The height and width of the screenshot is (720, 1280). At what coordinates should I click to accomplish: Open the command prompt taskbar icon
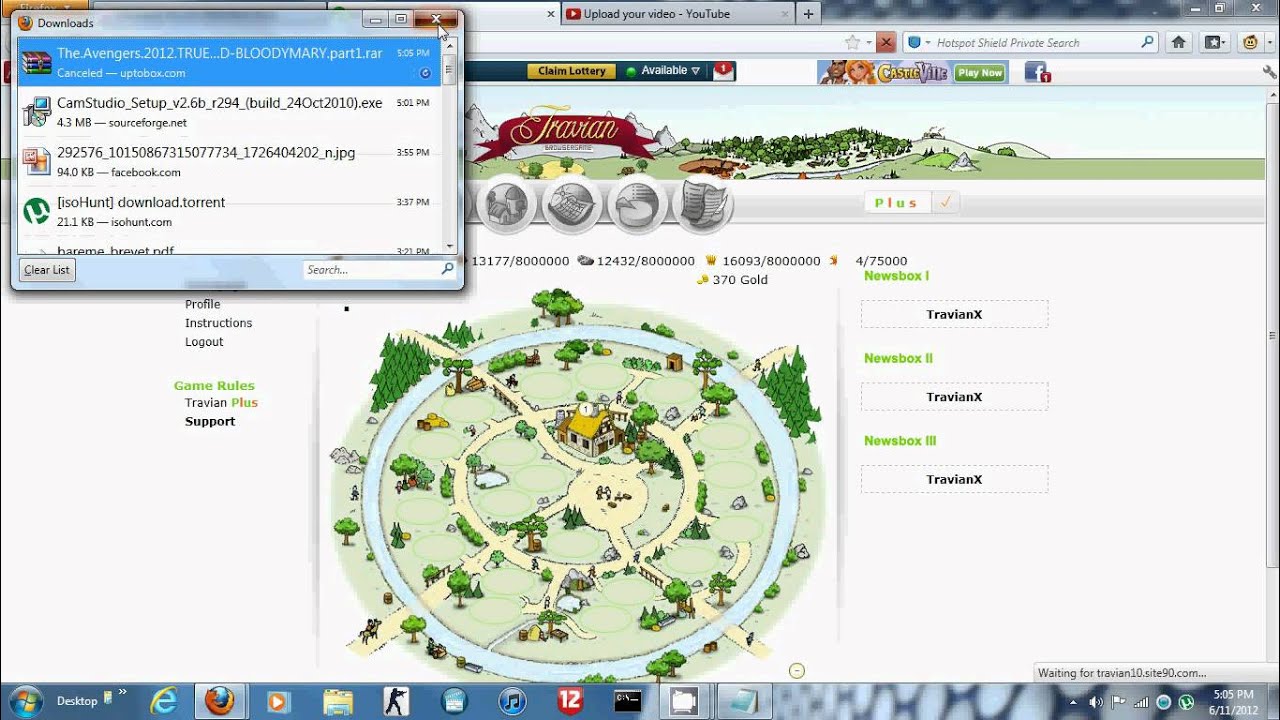[628, 701]
